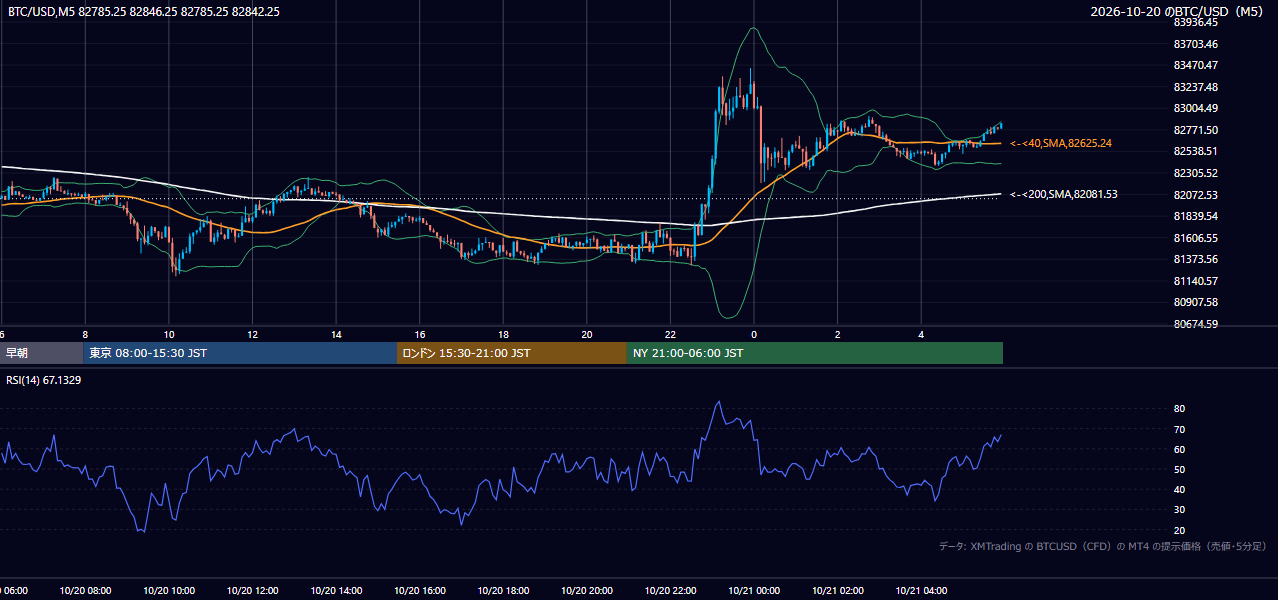The image size is (1278, 600).
Task: Click price axis label 81373.56
Action: pos(1195,259)
